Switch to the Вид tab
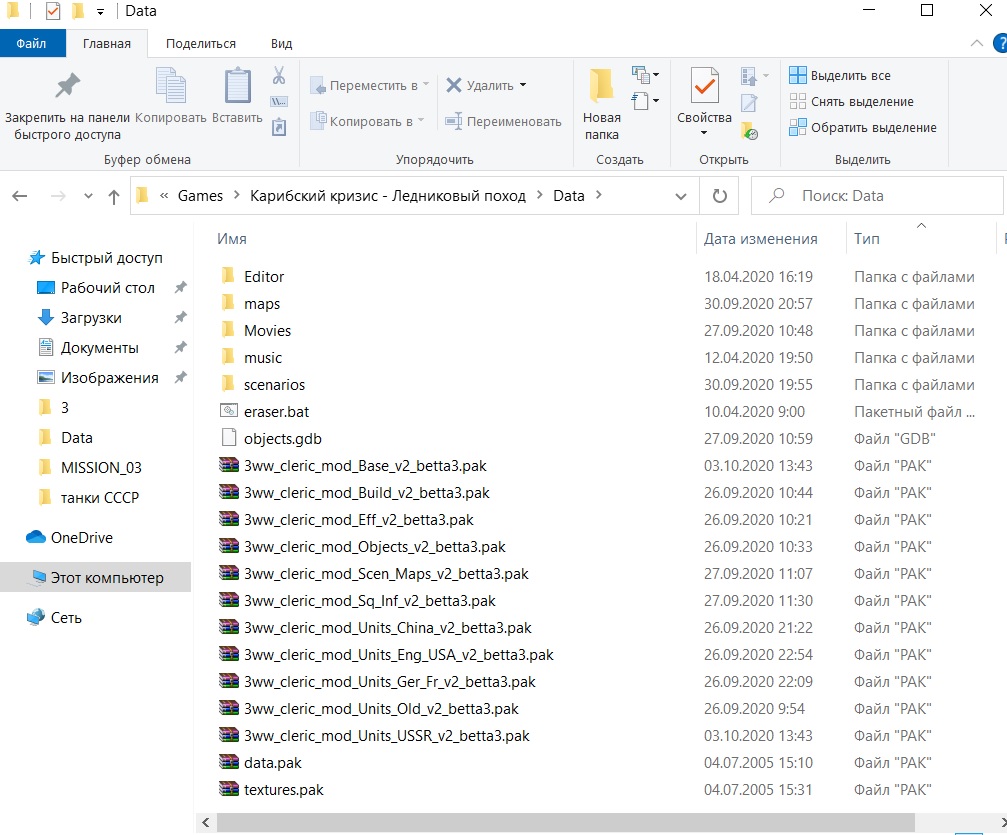The width and height of the screenshot is (1007, 835). (x=281, y=44)
